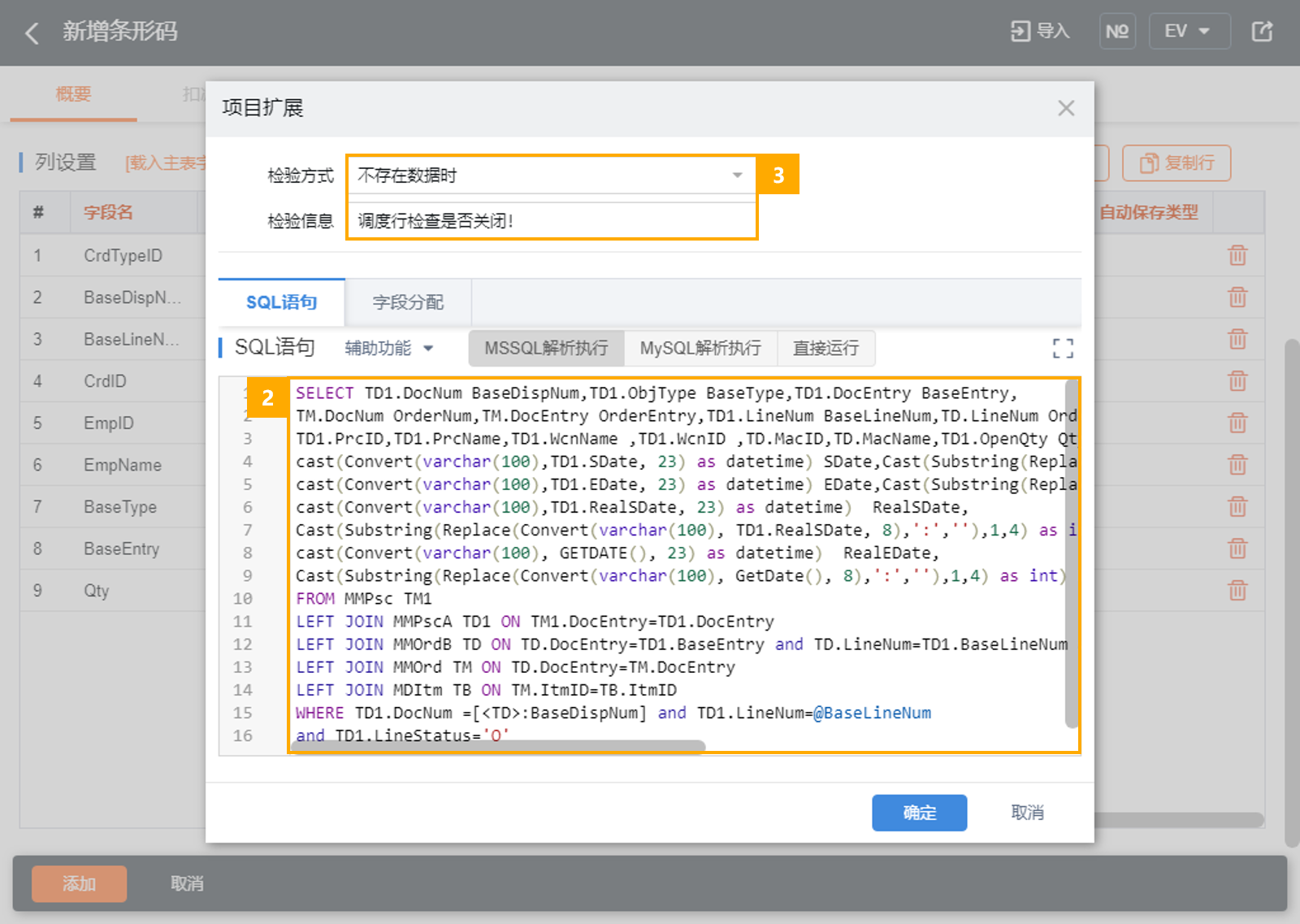Close the 项目扩展 dialog

point(1066,108)
